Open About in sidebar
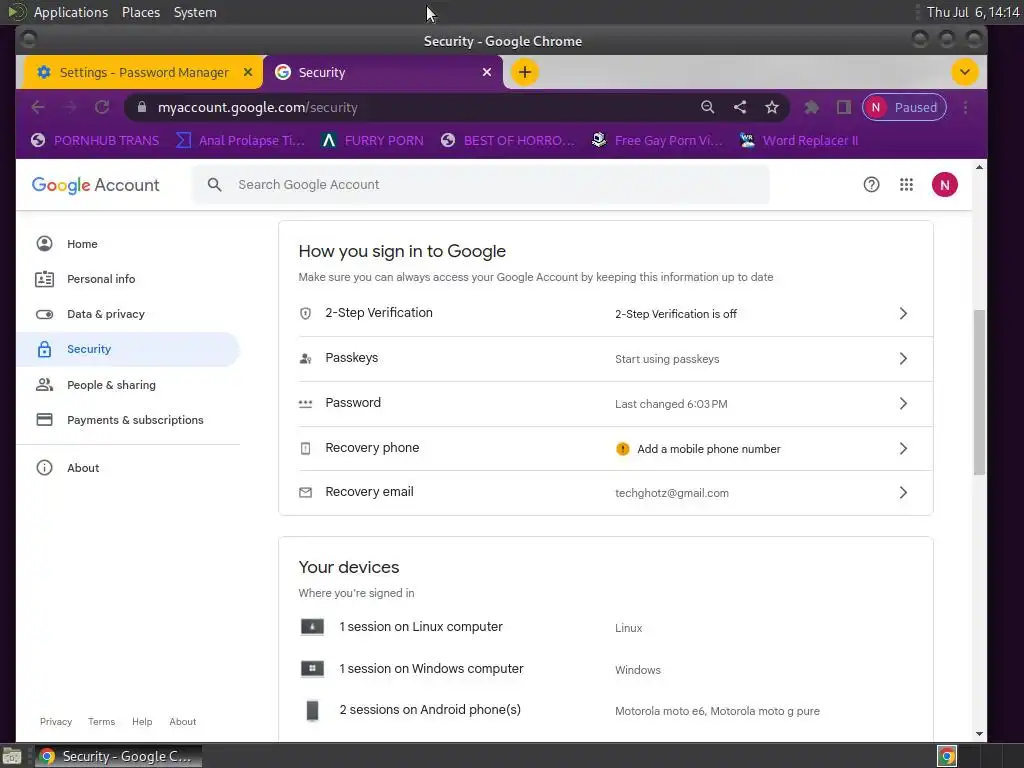The width and height of the screenshot is (1024, 768). click(128, 468)
